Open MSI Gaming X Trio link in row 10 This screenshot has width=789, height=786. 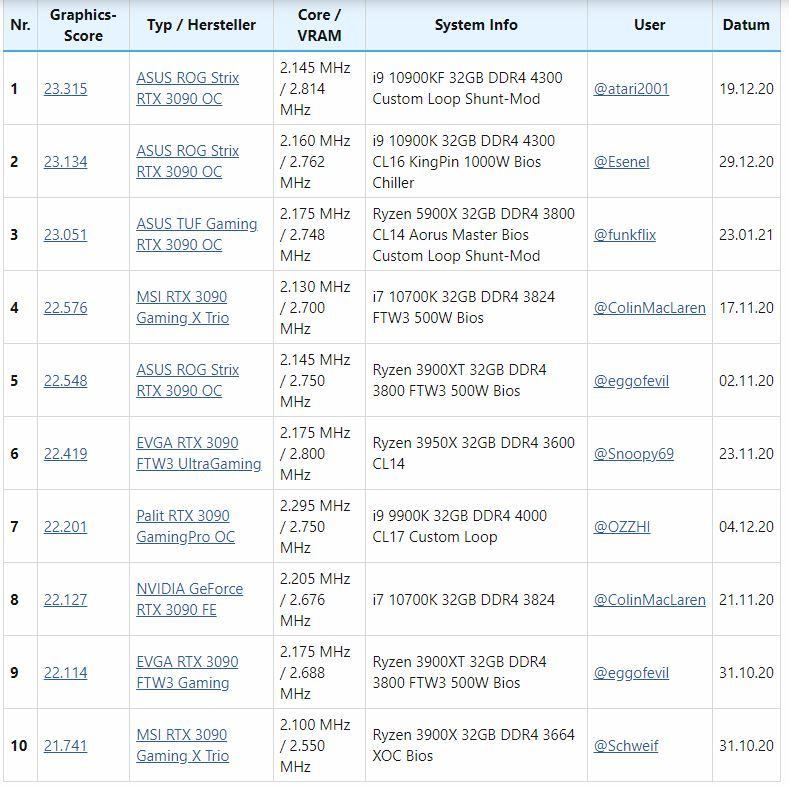183,745
